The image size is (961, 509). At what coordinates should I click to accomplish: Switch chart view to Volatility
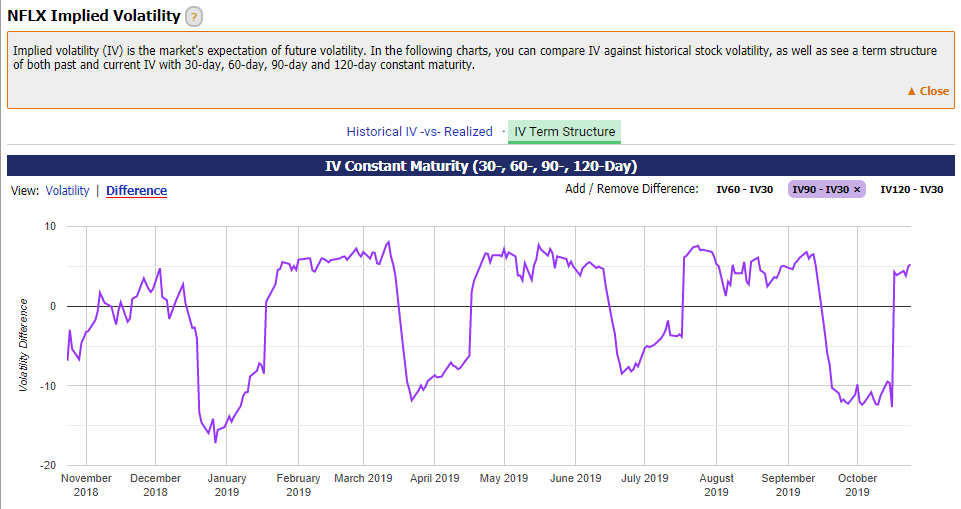tap(67, 190)
